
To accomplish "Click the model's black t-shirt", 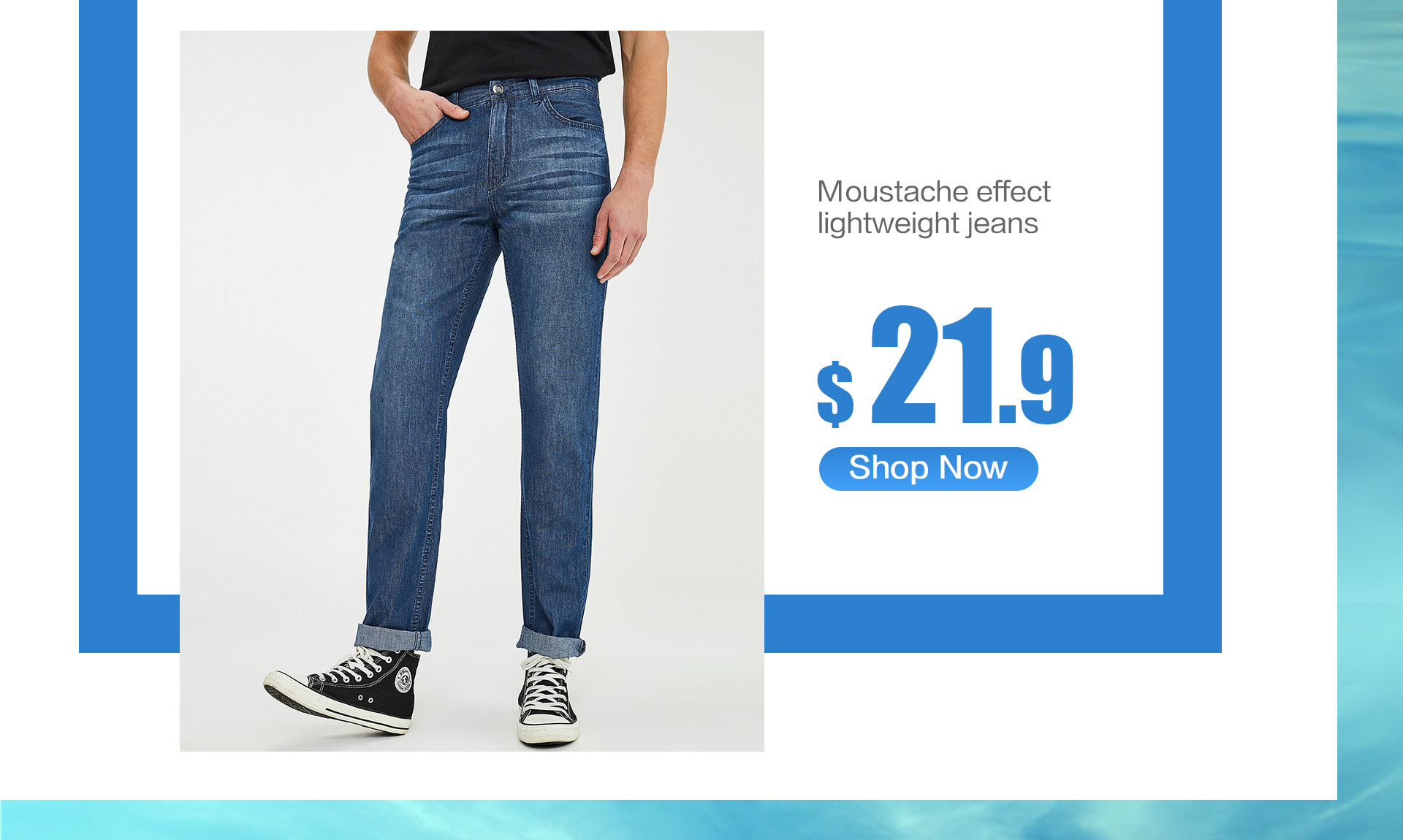I will pyautogui.click(x=517, y=60).
